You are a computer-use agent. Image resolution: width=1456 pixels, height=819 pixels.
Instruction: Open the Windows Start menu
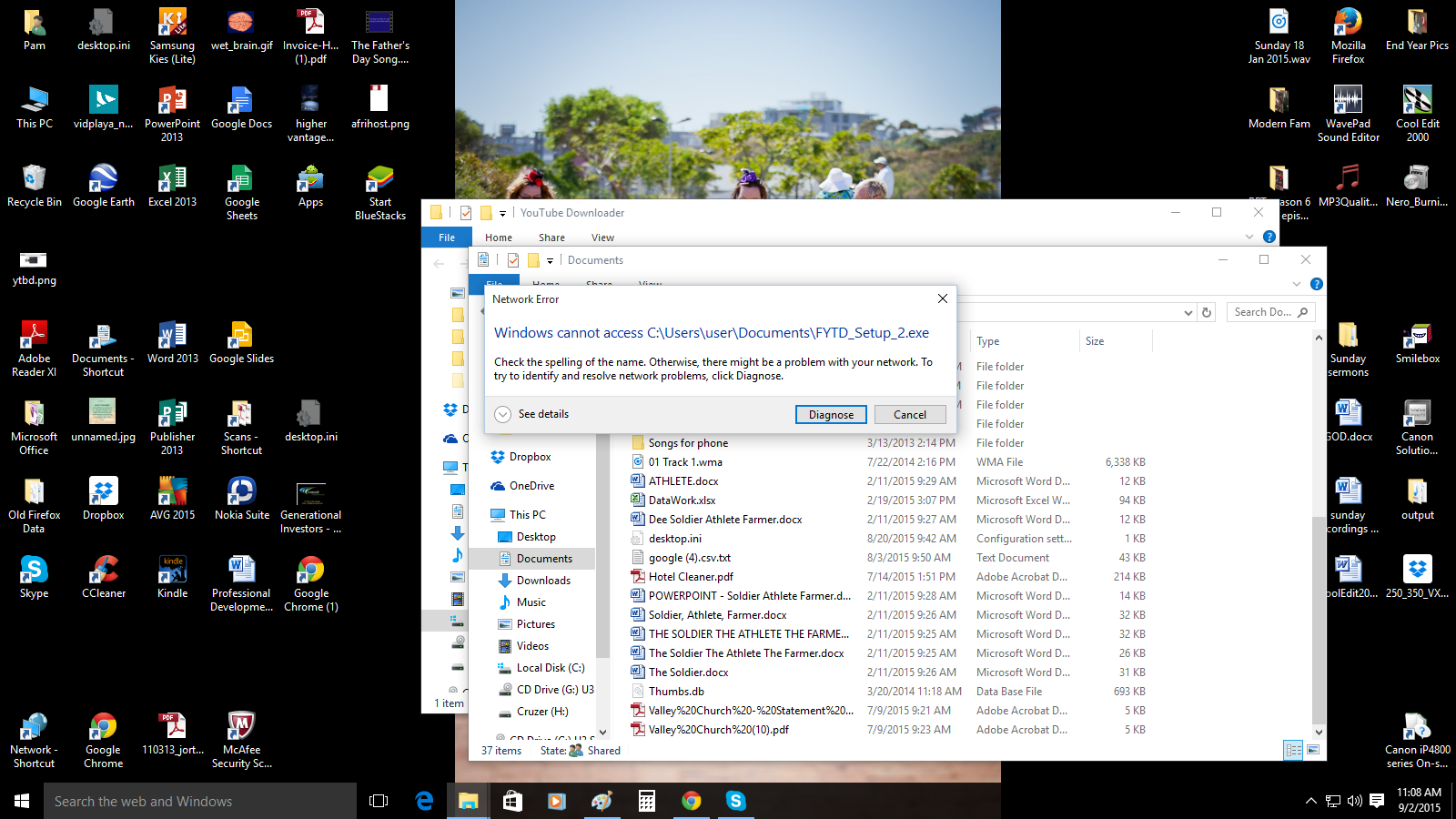coord(22,801)
